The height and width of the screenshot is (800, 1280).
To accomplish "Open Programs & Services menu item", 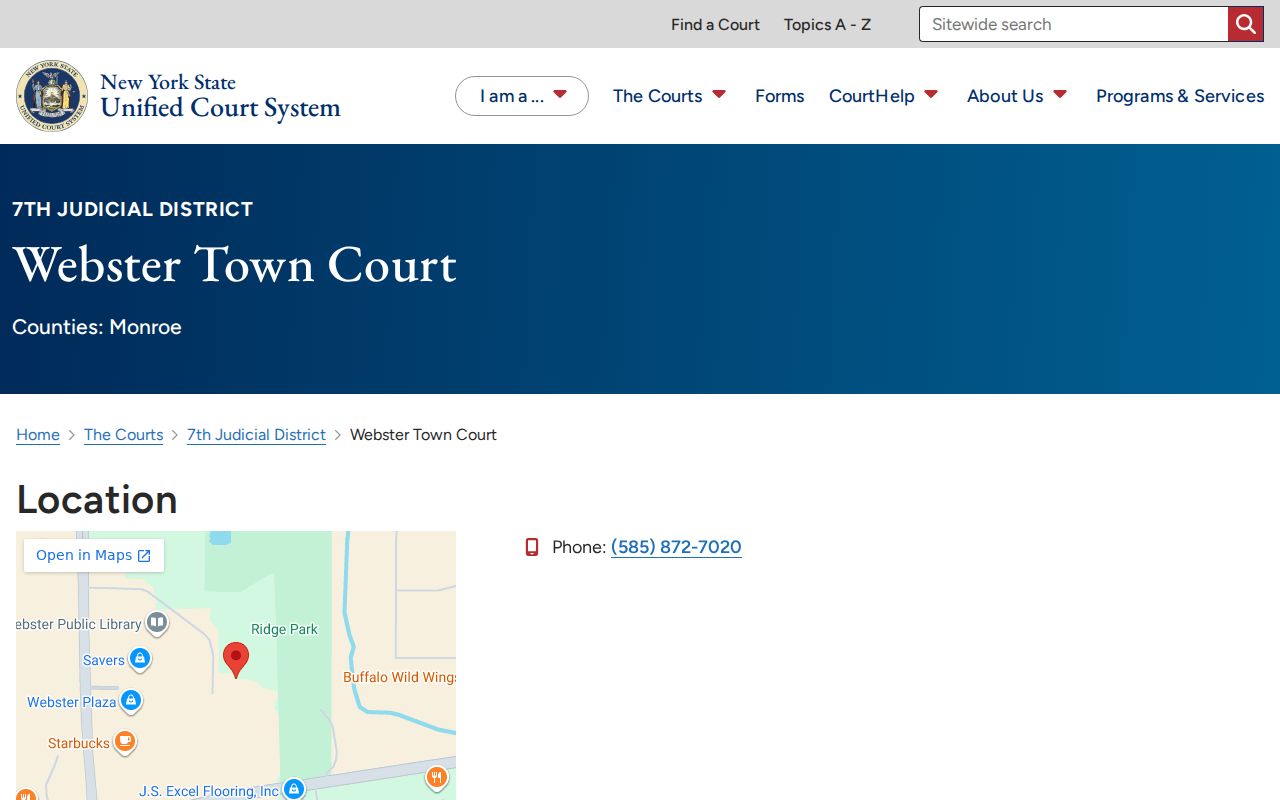I will (1180, 96).
